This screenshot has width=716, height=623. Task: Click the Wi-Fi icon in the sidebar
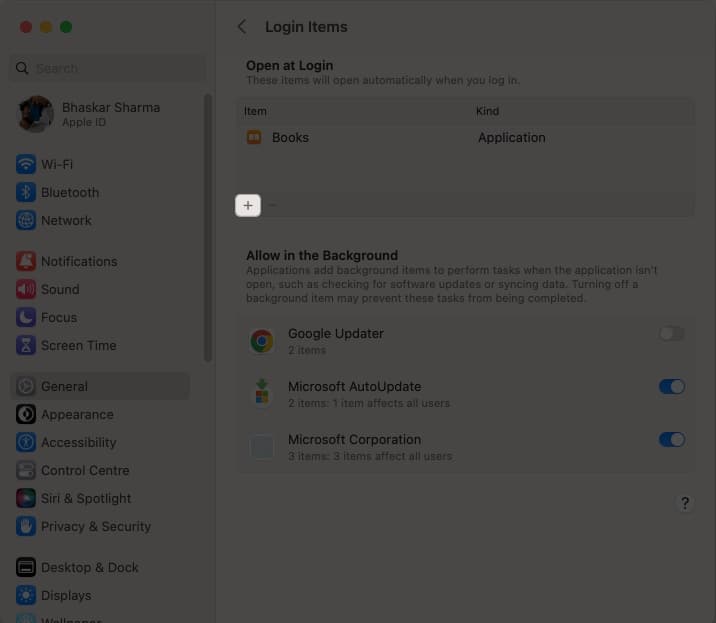pos(26,164)
